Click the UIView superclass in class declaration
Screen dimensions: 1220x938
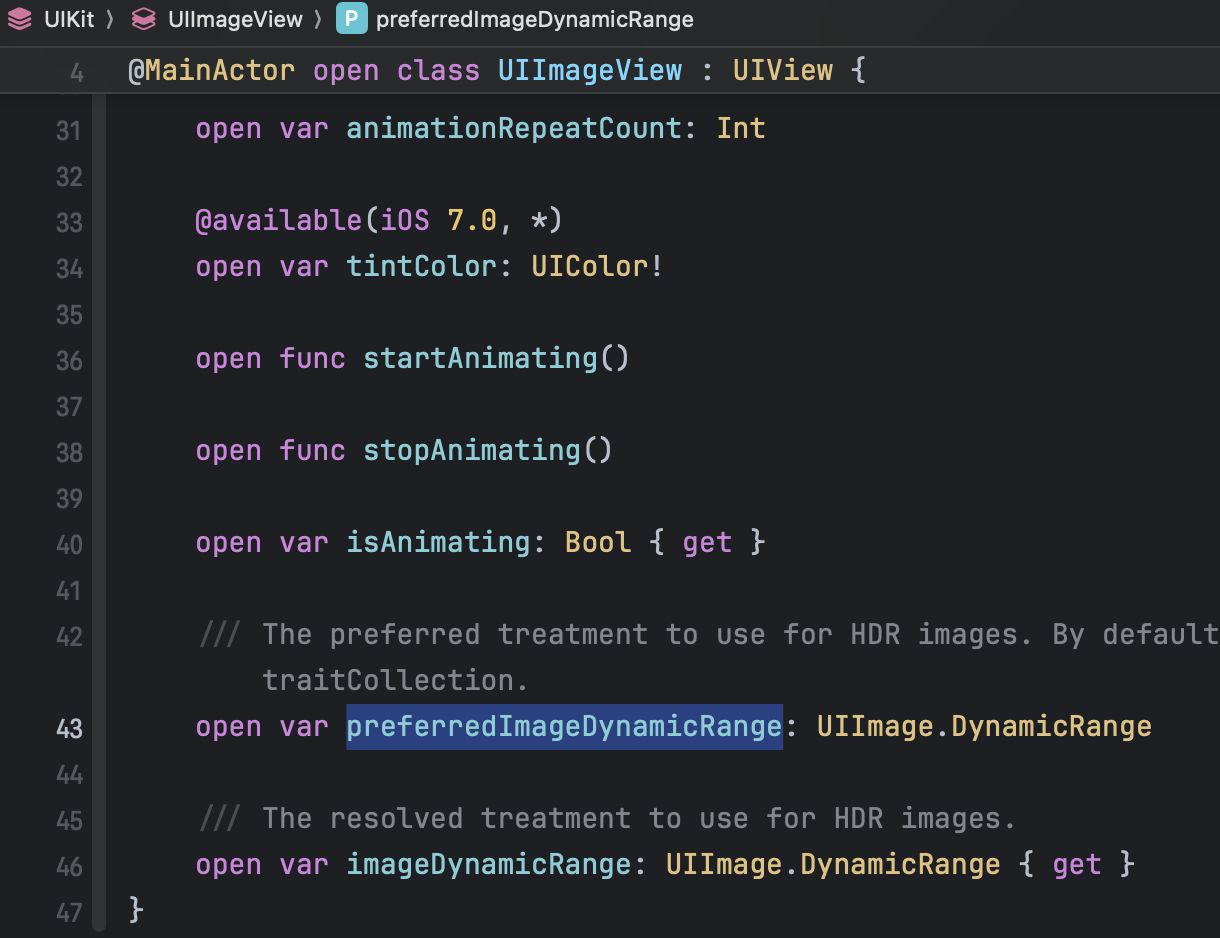(782, 70)
